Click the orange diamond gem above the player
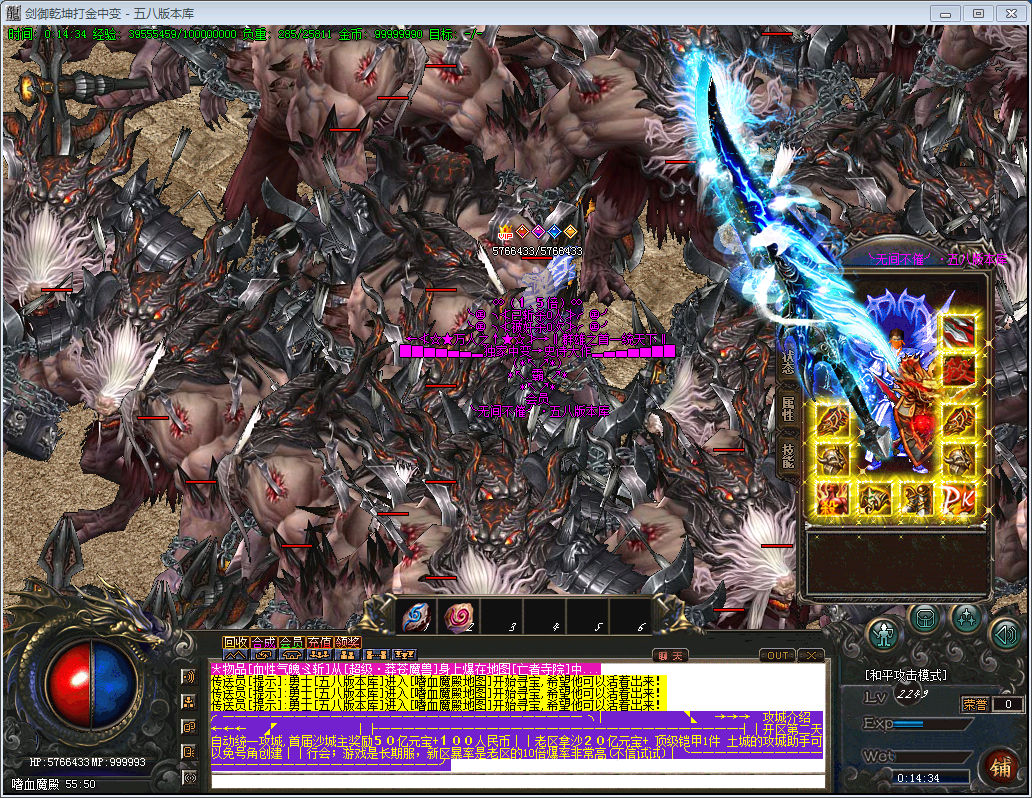The width and height of the screenshot is (1032, 798). [x=570, y=231]
